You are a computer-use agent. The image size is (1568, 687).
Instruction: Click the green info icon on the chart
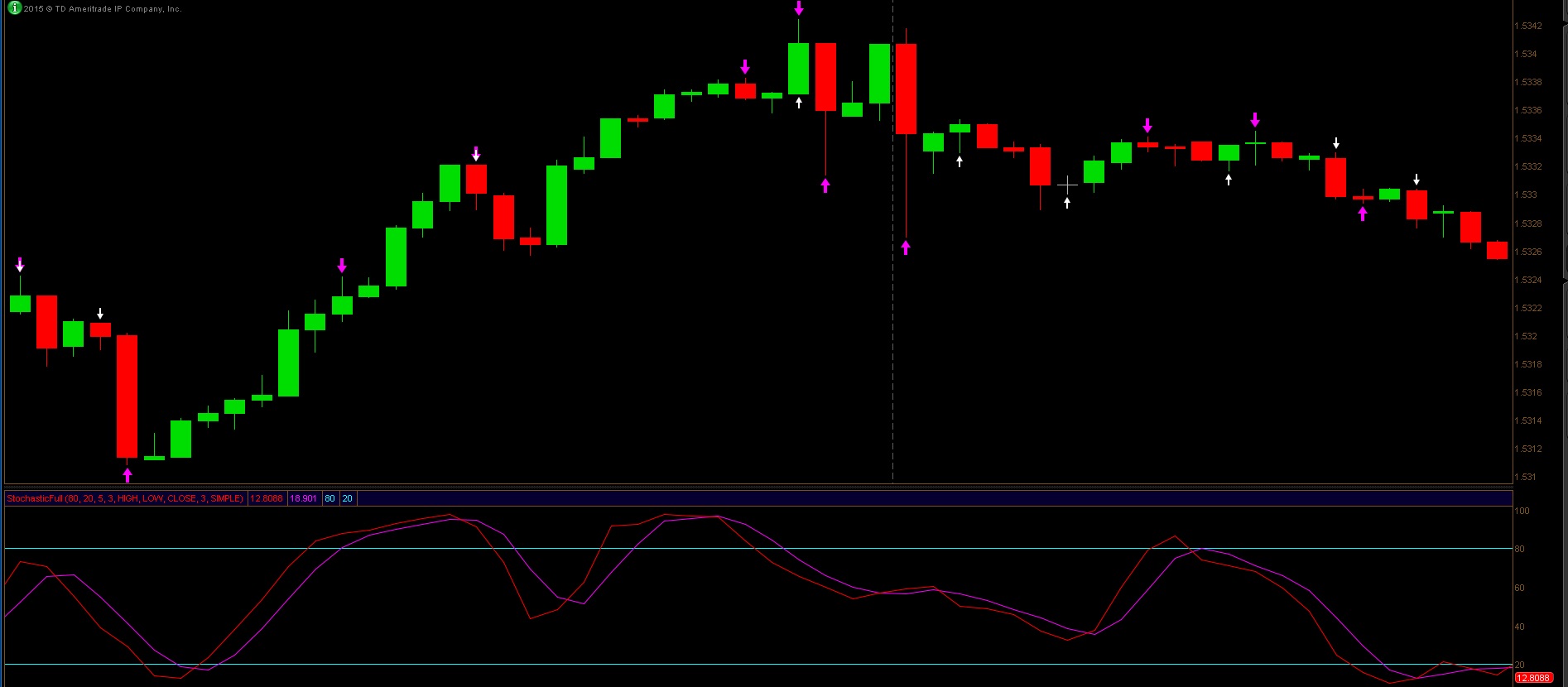click(x=14, y=8)
